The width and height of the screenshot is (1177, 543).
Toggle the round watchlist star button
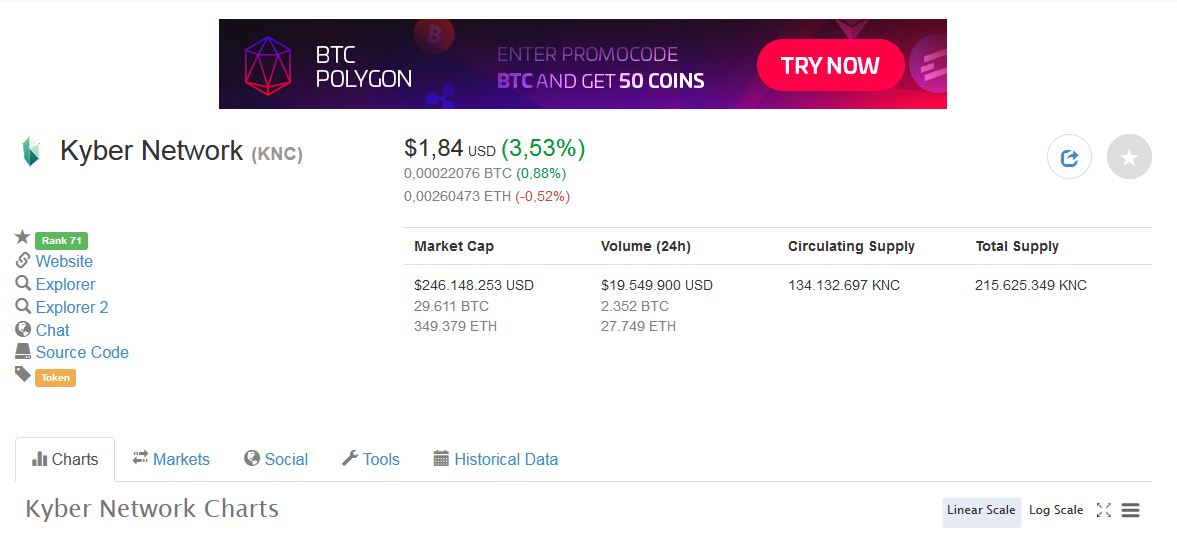pyautogui.click(x=1129, y=158)
